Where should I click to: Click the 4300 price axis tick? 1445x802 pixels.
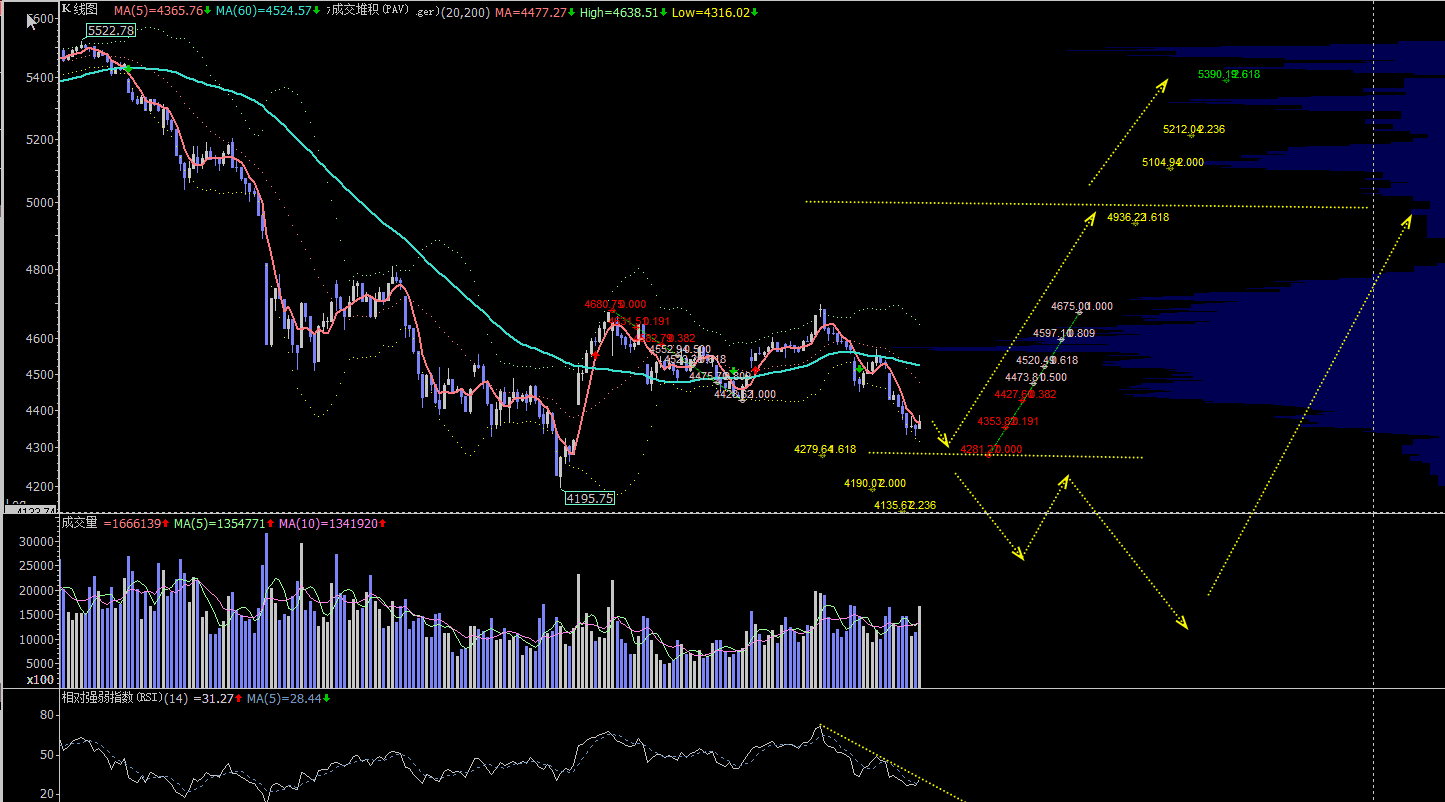40,448
